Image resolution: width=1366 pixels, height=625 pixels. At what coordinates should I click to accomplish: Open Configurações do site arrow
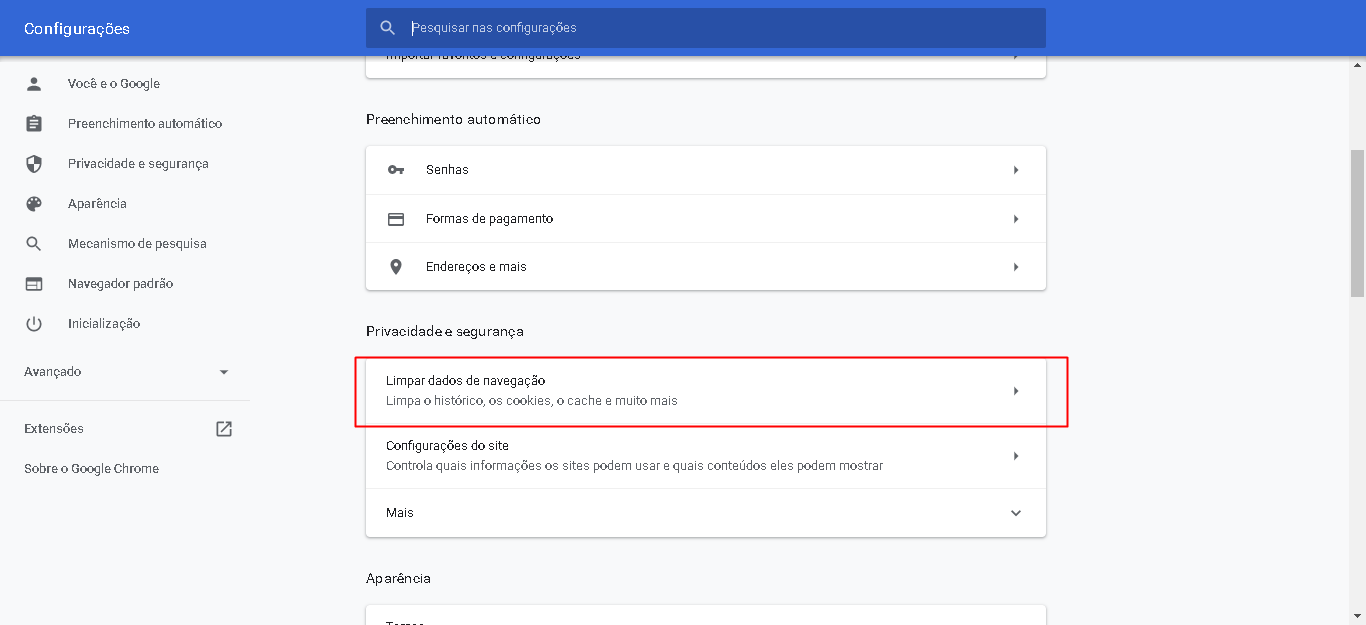pos(1016,456)
